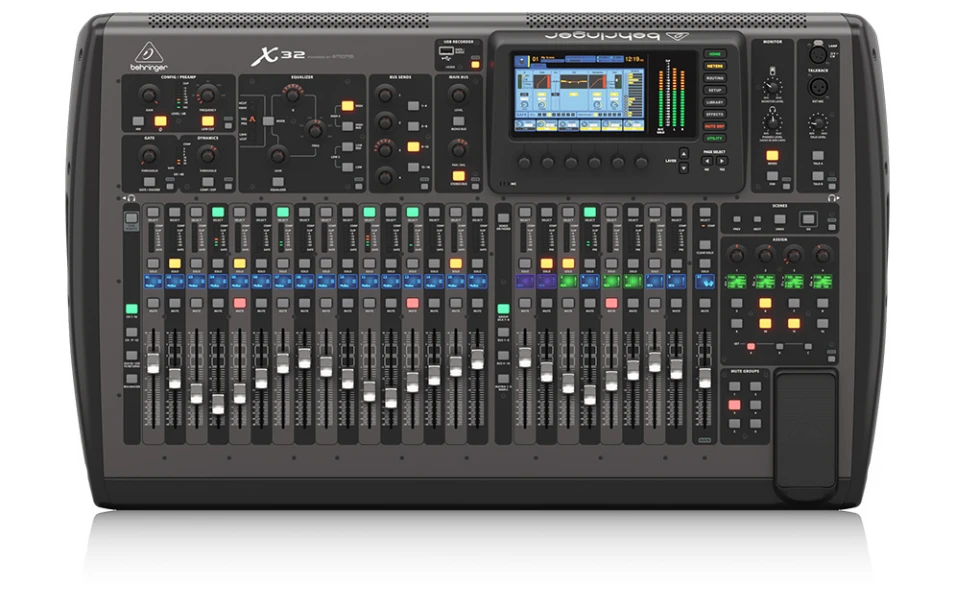
Task: Toggle the GATE / DUCKER button
Action: (149, 182)
